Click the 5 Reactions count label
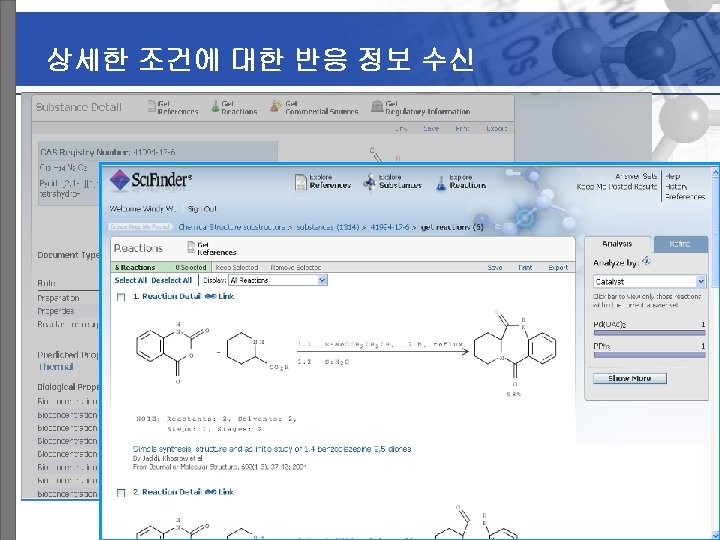Viewport: 720px width, 540px height. [135, 267]
